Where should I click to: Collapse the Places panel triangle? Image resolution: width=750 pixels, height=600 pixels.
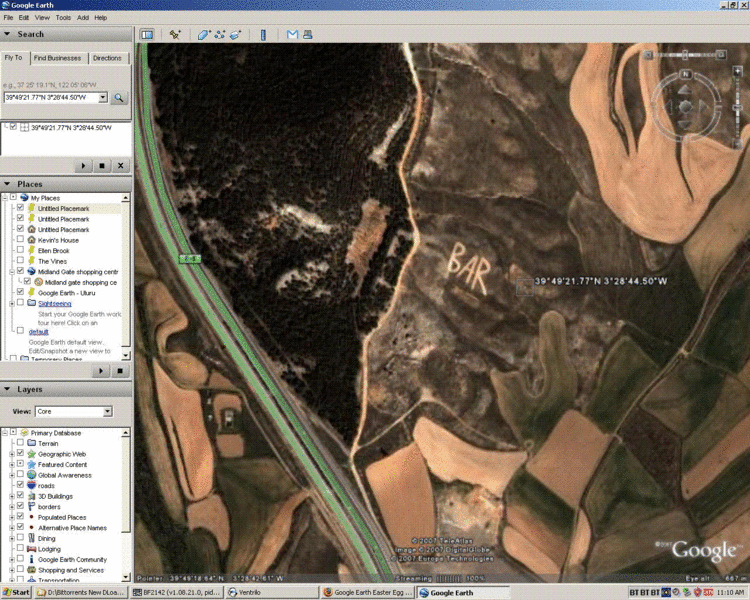click(x=7, y=184)
